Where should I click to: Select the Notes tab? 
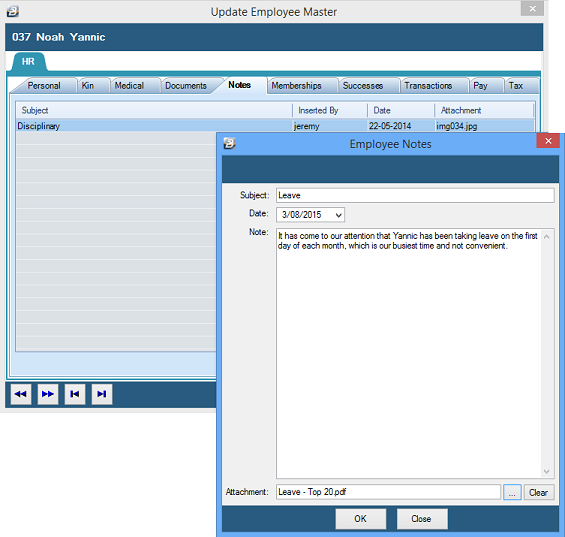tap(240, 85)
